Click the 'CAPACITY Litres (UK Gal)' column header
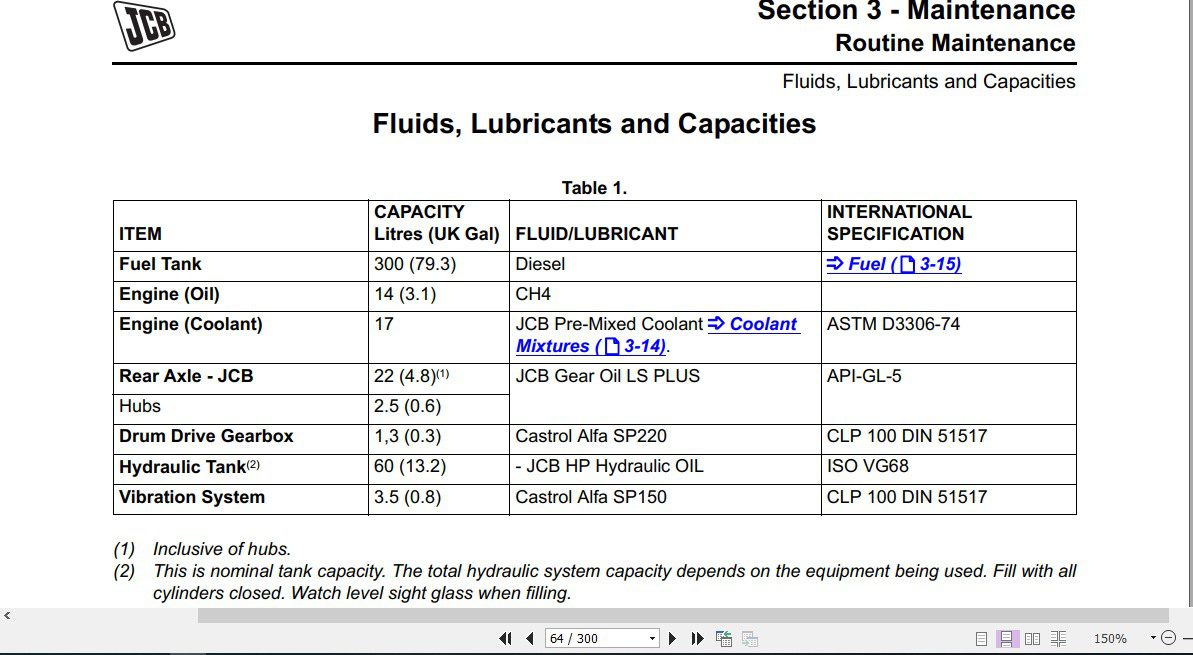Screen dimensions: 1193x655 437,223
